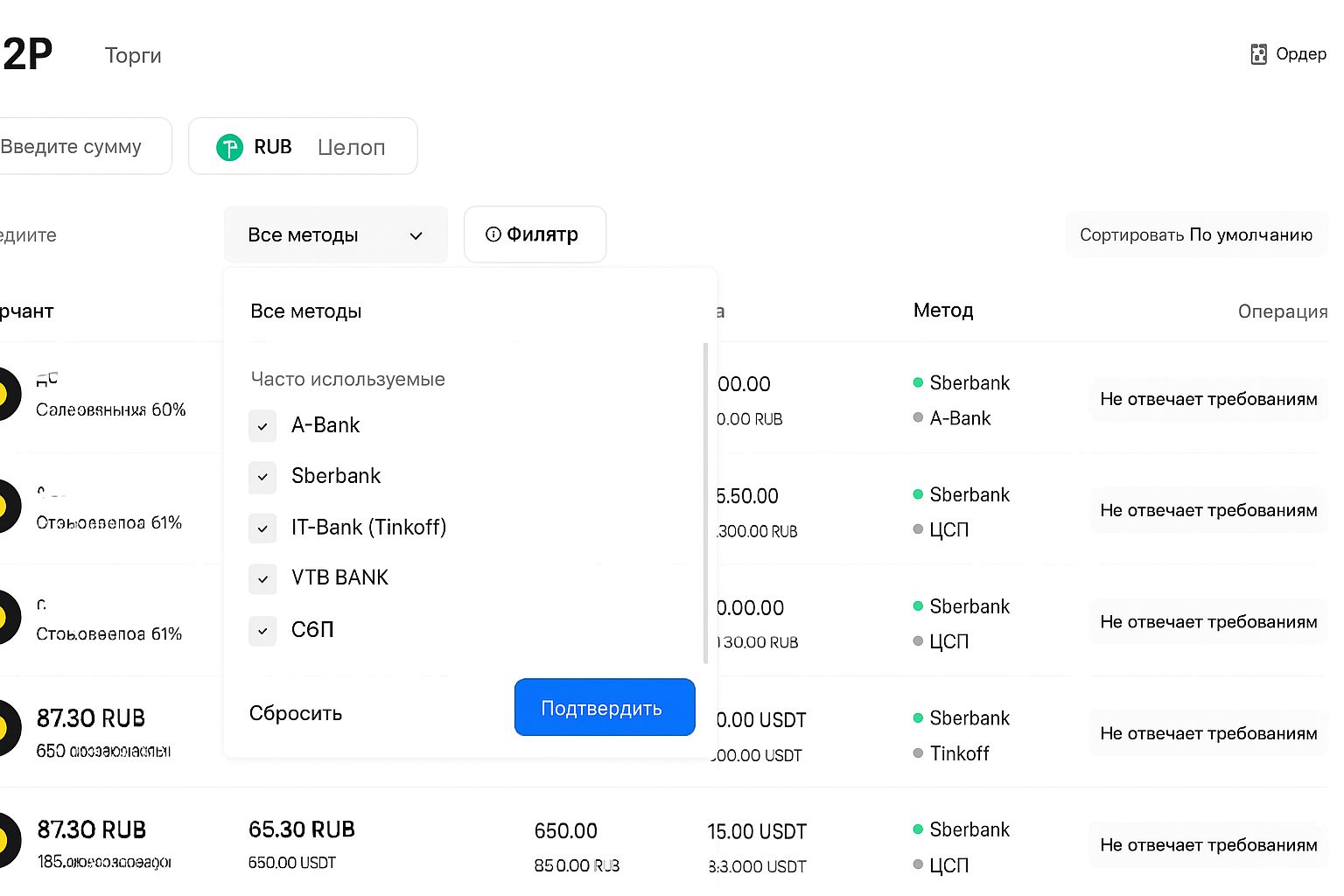This screenshot has width=1344, height=896.
Task: Toggle the VTB BANK checkbox
Action: coord(262,578)
